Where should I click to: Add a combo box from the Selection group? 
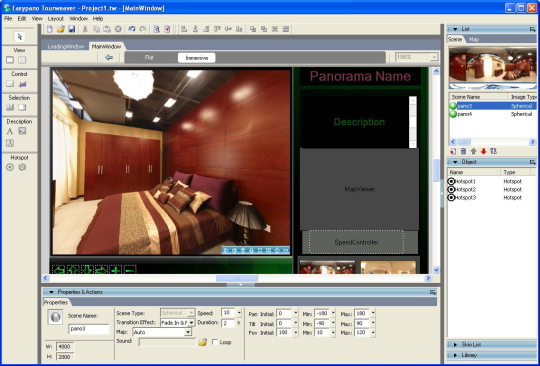pyautogui.click(x=22, y=107)
